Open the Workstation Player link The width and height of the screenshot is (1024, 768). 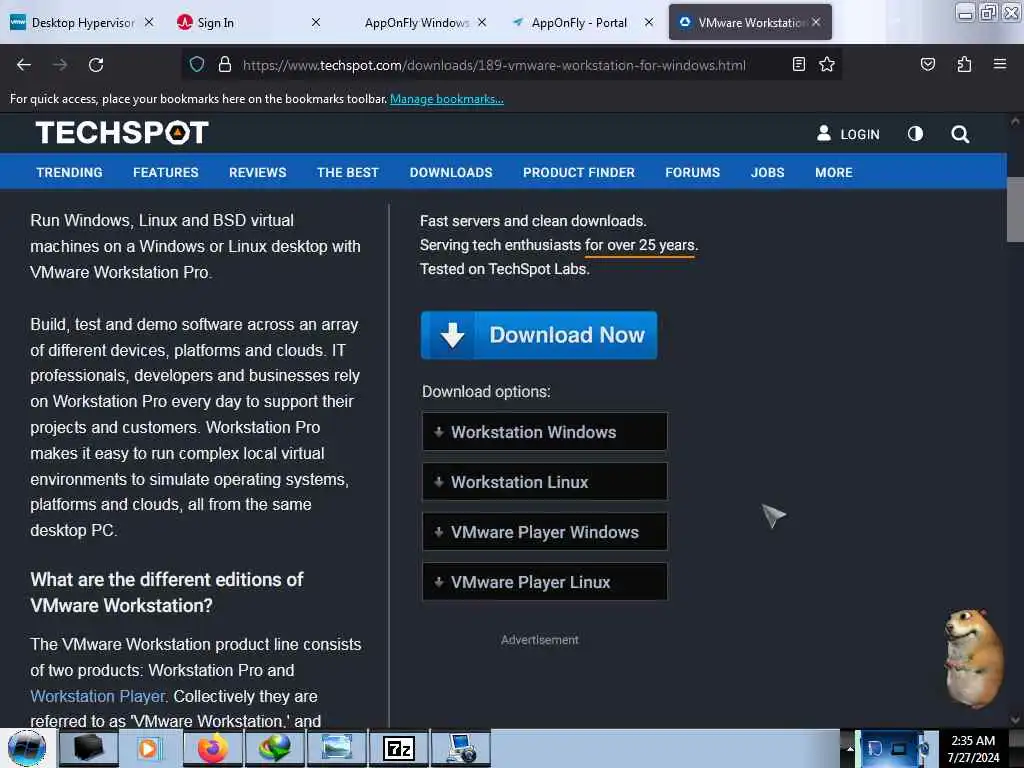click(x=97, y=696)
